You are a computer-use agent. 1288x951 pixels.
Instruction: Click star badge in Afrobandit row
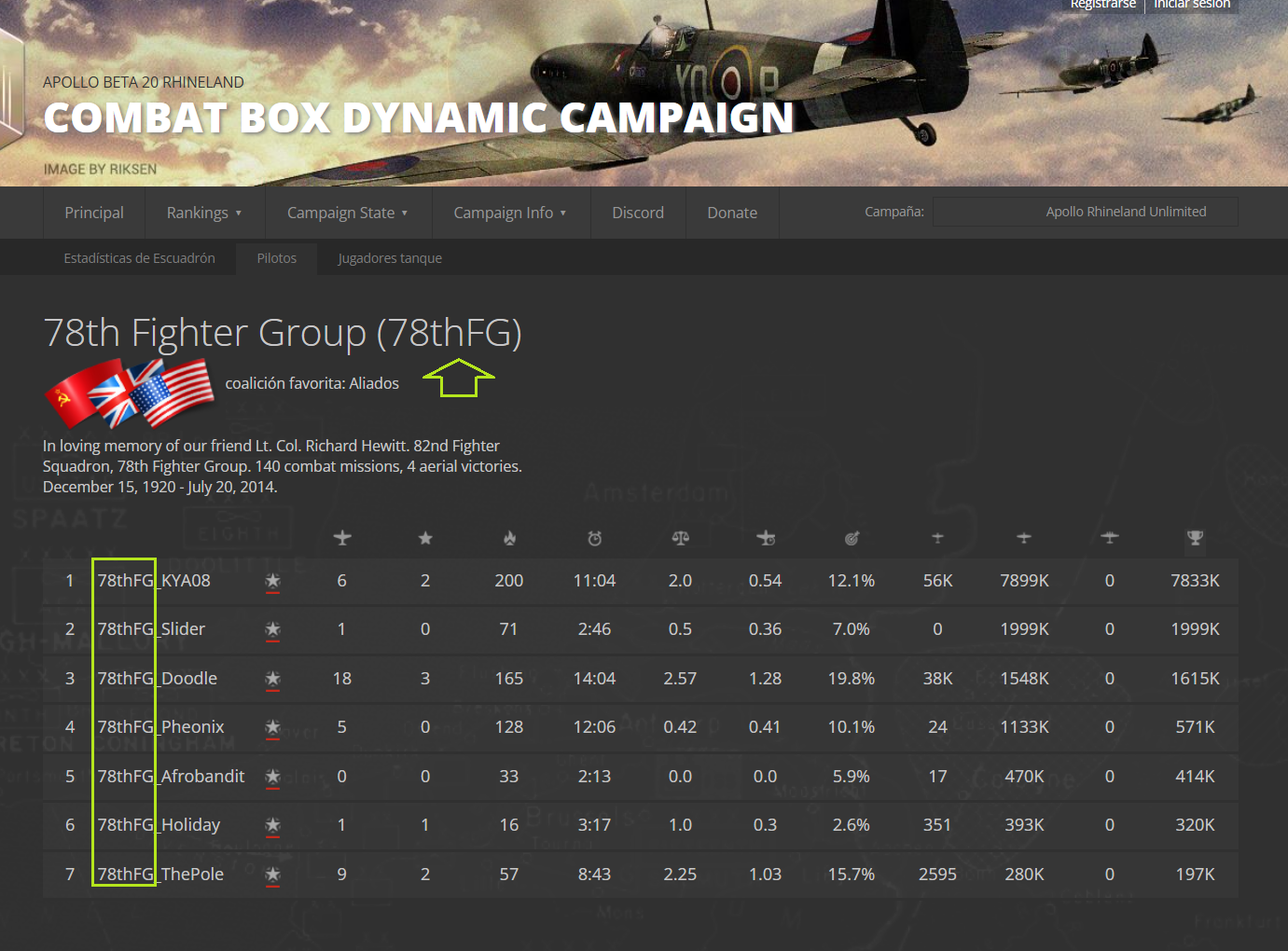(x=272, y=778)
